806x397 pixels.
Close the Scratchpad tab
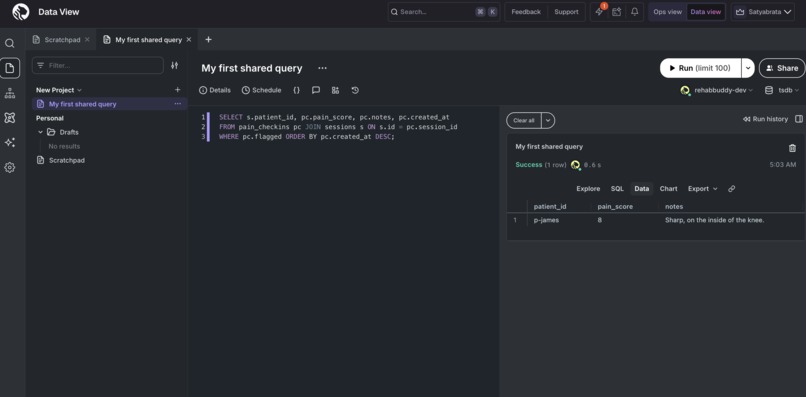[x=87, y=40]
